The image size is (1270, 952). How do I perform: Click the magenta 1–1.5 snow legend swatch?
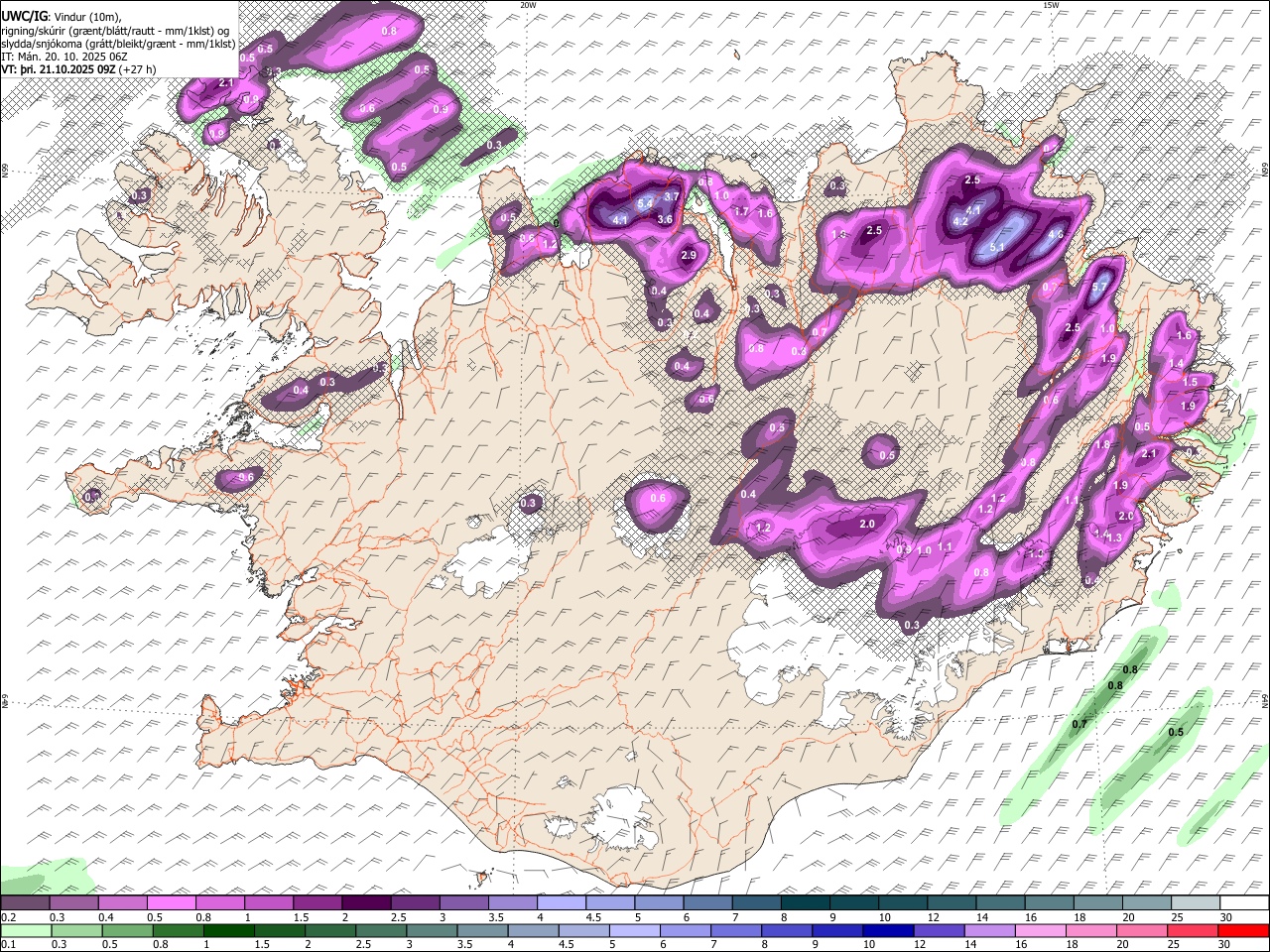(x=269, y=902)
